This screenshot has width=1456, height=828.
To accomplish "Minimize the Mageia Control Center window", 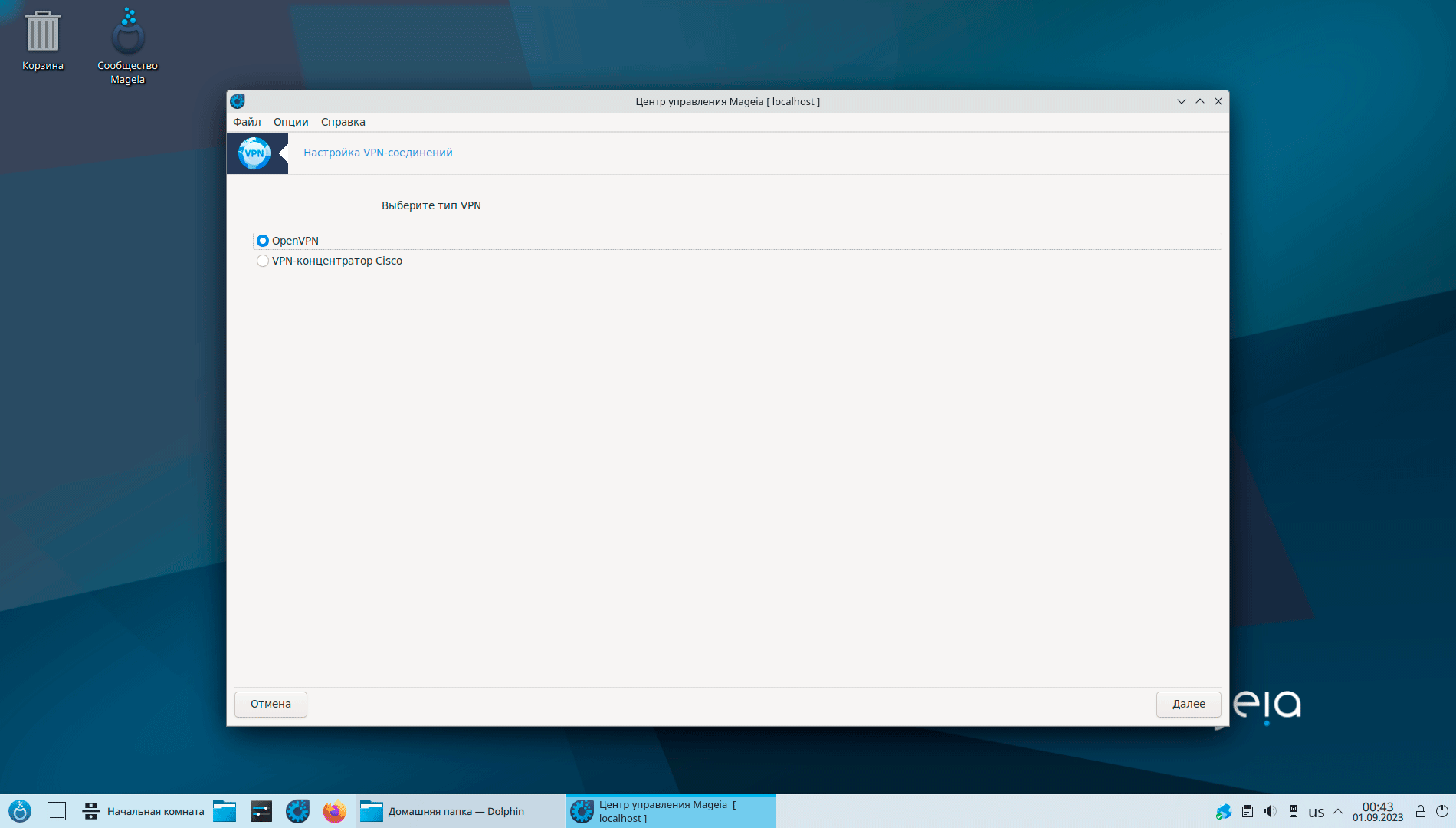I will point(1182,101).
